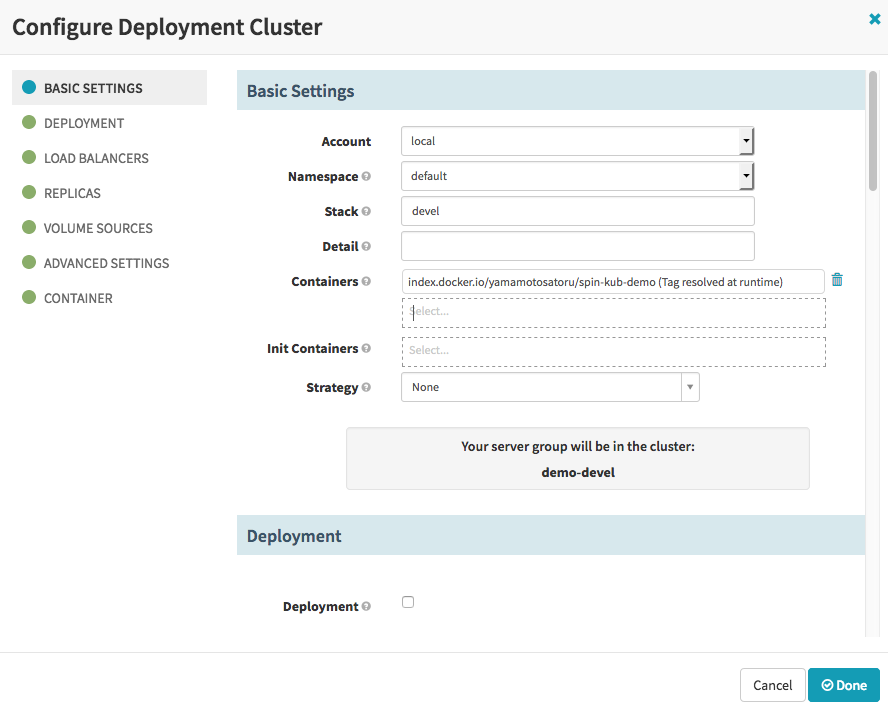Close the Configure Deployment Cluster dialog
The image size is (888, 714).
874,19
